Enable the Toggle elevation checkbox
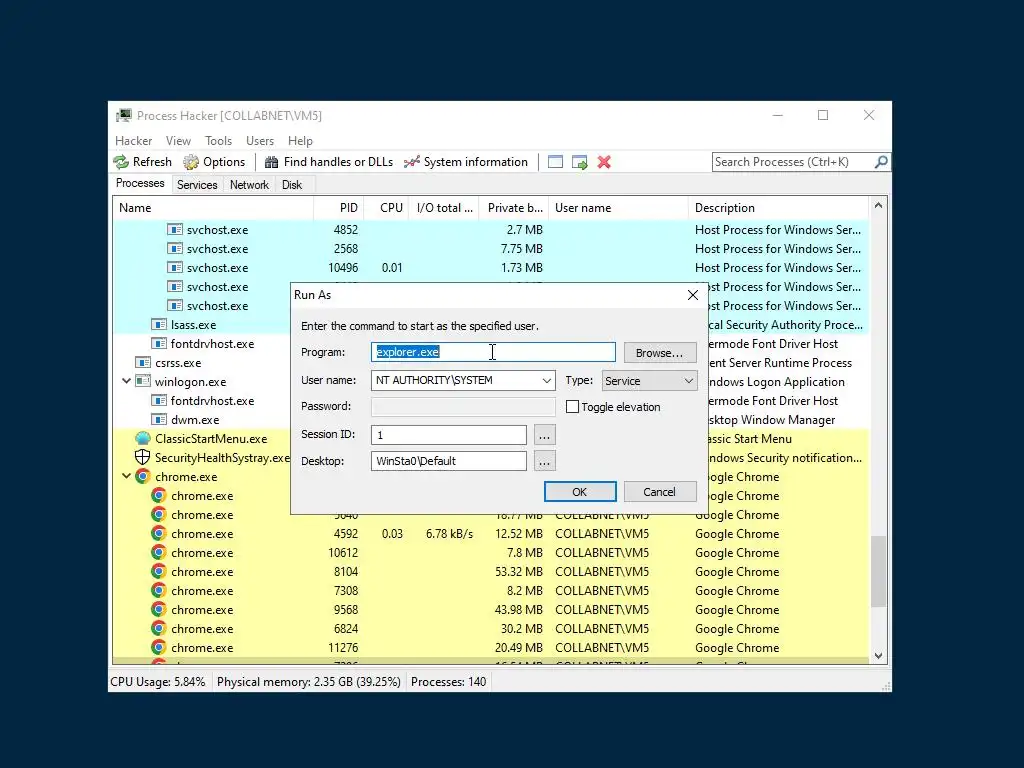 572,407
